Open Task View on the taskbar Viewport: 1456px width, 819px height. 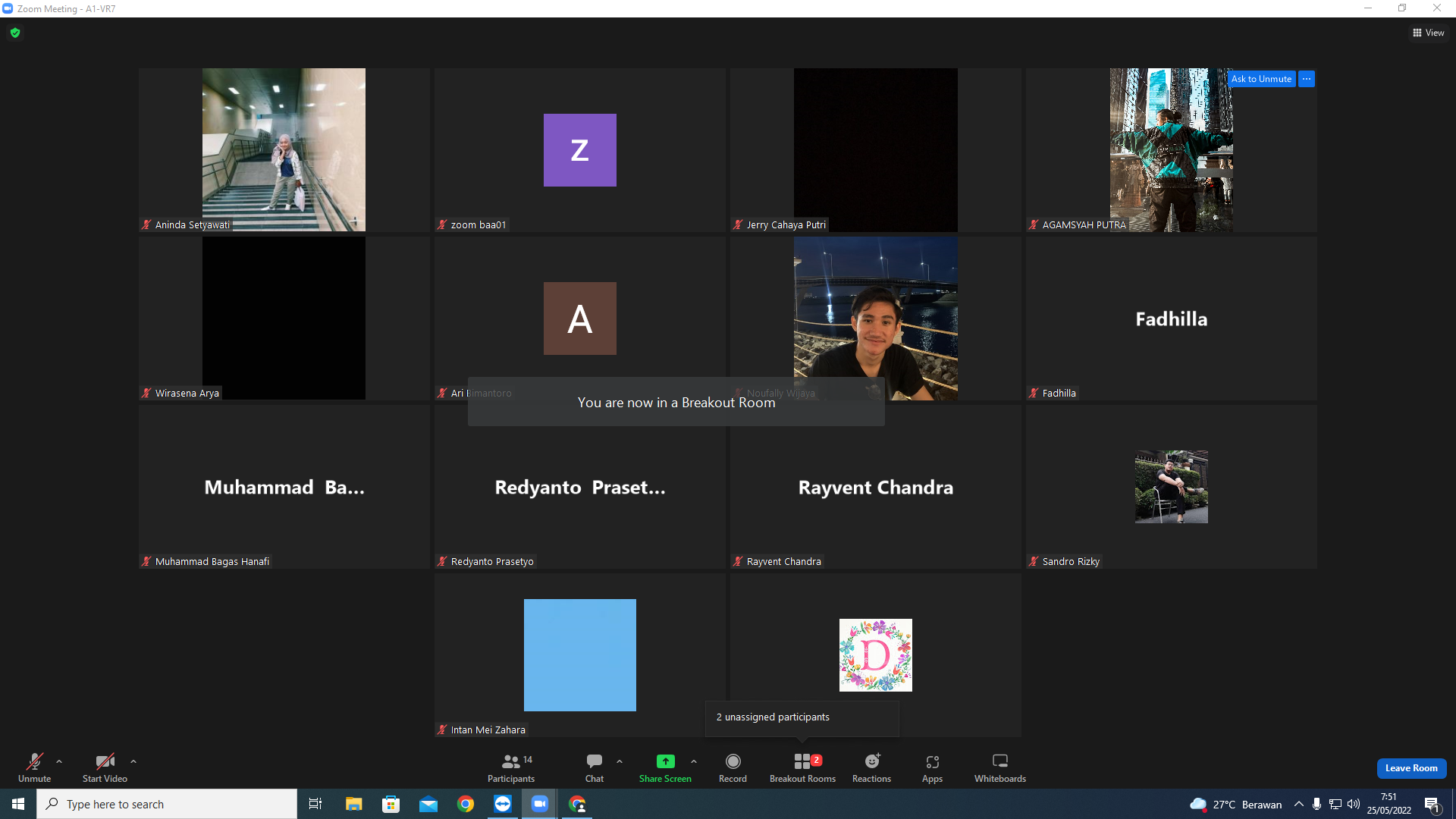point(315,804)
